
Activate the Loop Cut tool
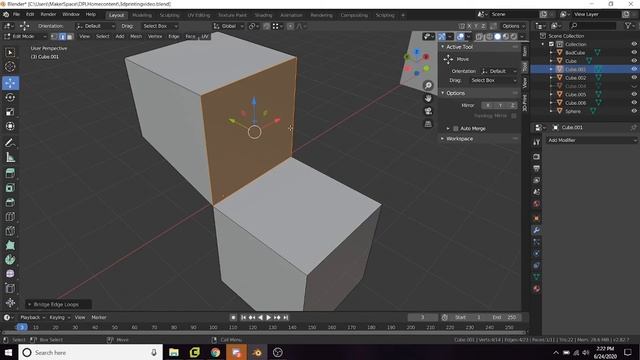pyautogui.click(x=10, y=216)
